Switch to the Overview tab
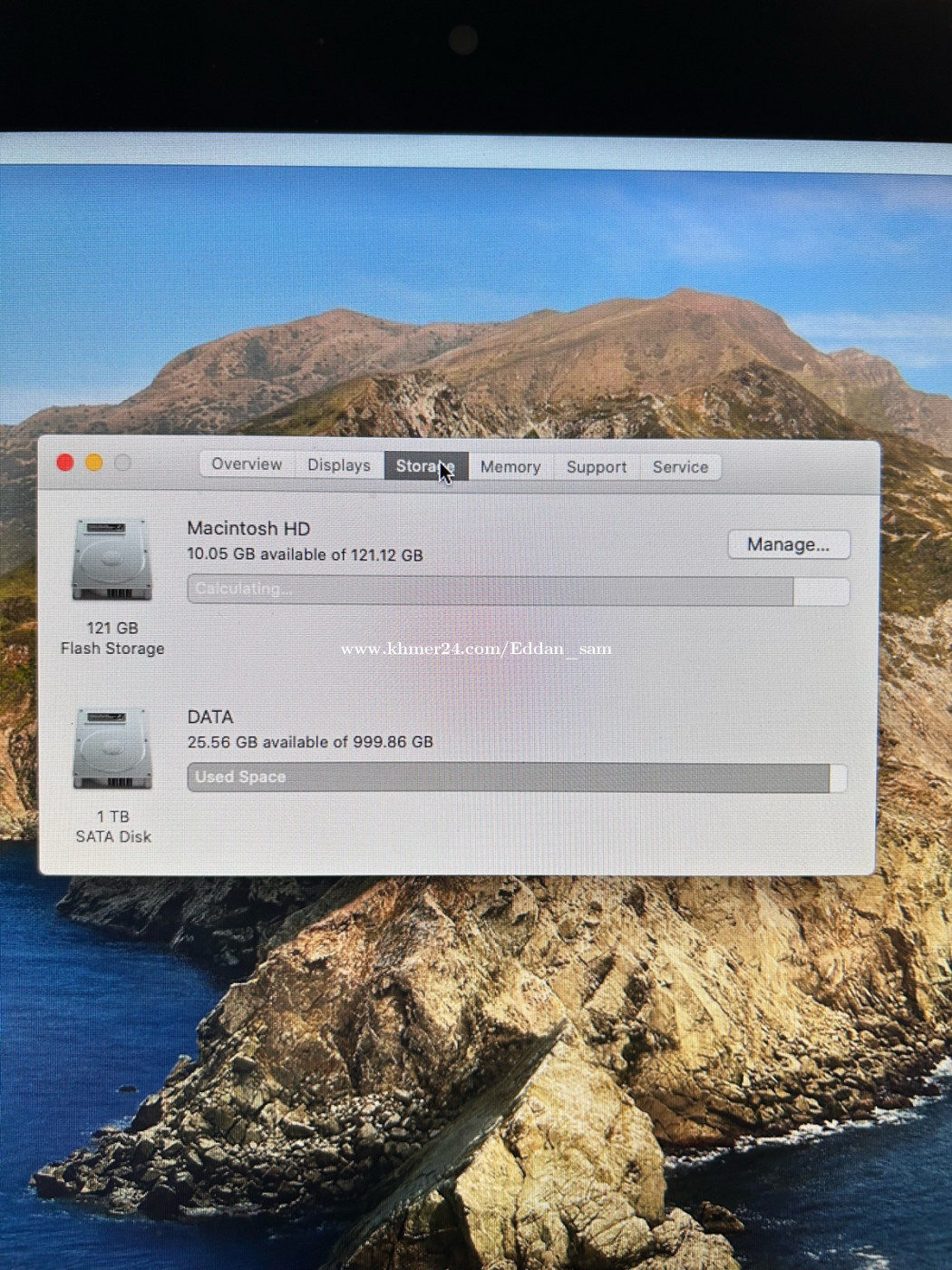Image resolution: width=952 pixels, height=1270 pixels. [x=246, y=464]
